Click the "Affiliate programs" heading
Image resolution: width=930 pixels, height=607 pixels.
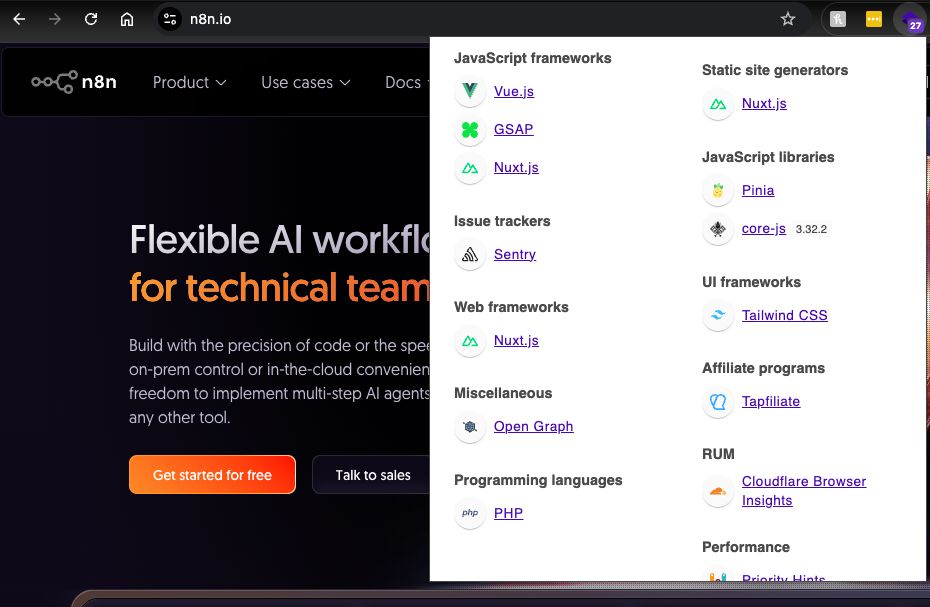coord(763,368)
